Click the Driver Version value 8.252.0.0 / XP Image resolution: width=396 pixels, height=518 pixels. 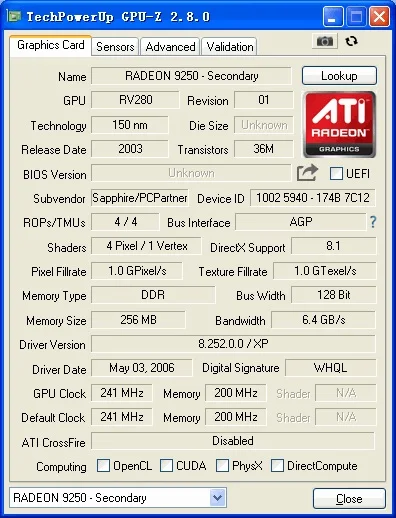point(233,344)
